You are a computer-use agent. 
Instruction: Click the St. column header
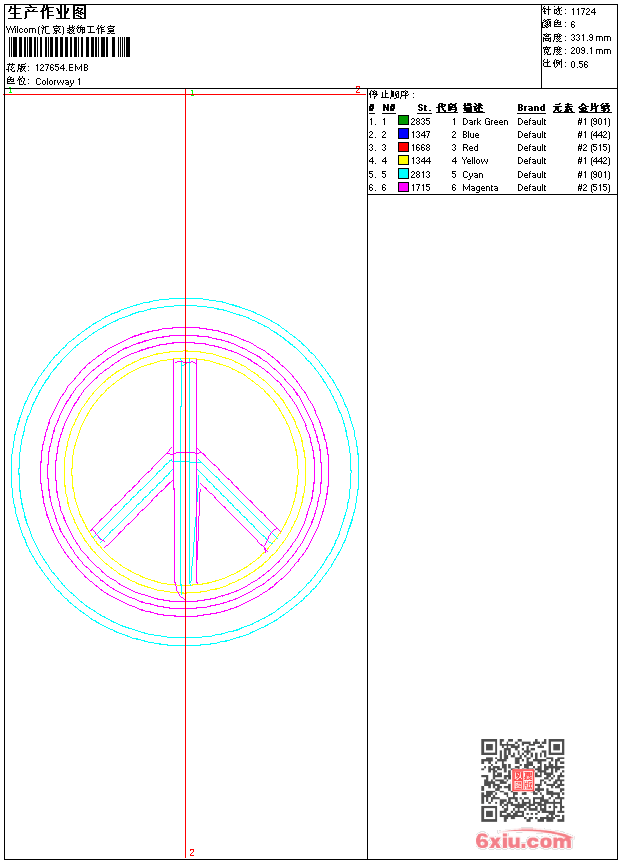[x=424, y=108]
